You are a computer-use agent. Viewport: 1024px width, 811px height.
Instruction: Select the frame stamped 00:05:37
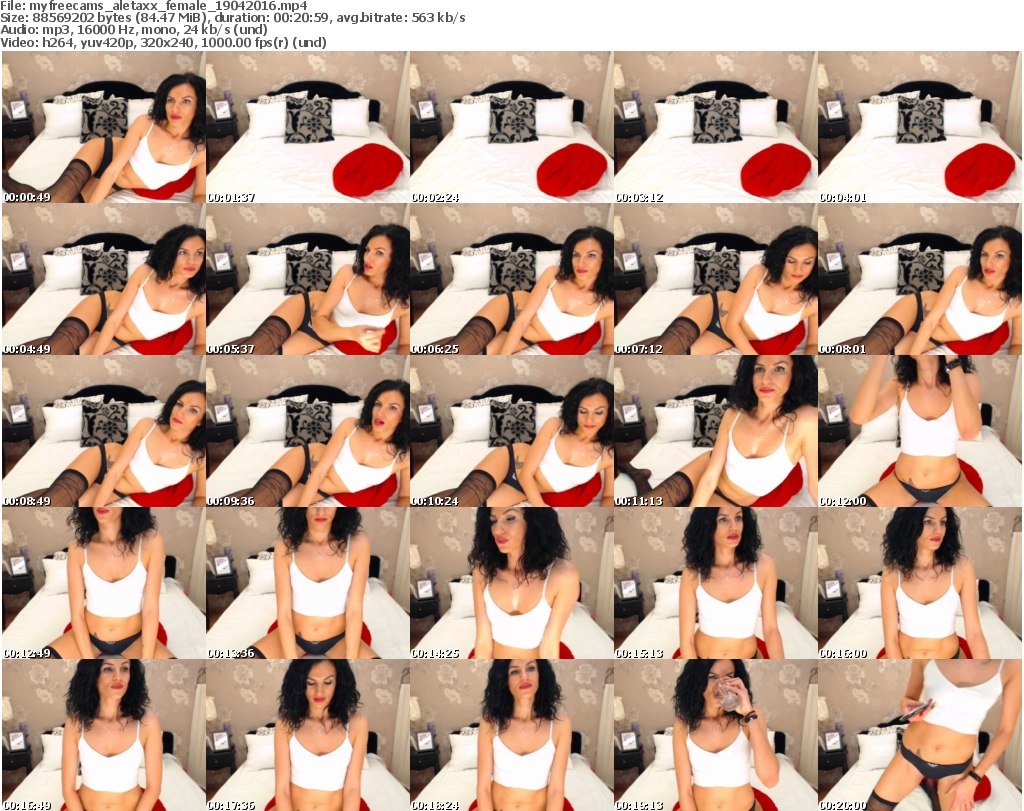pos(308,279)
